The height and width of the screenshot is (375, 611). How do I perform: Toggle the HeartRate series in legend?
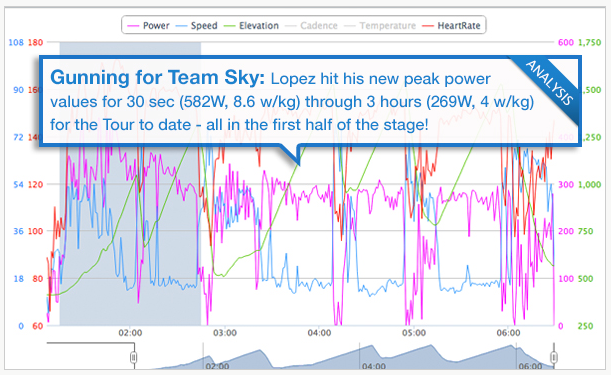(451, 26)
